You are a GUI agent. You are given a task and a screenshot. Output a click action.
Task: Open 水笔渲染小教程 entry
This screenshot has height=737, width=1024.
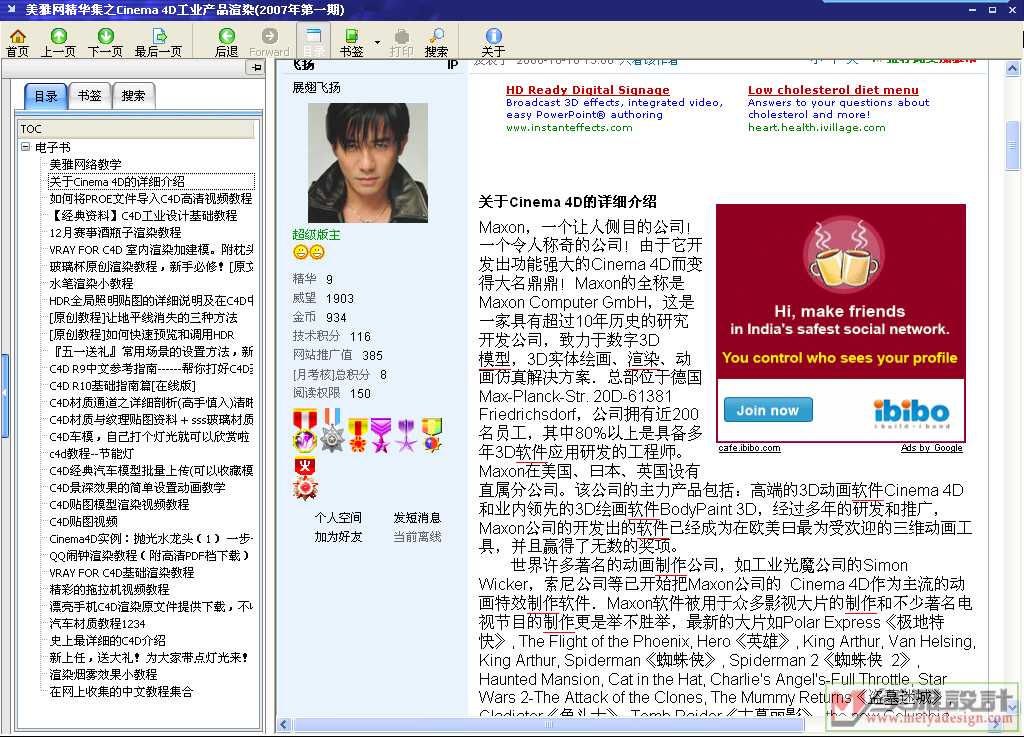coord(91,283)
